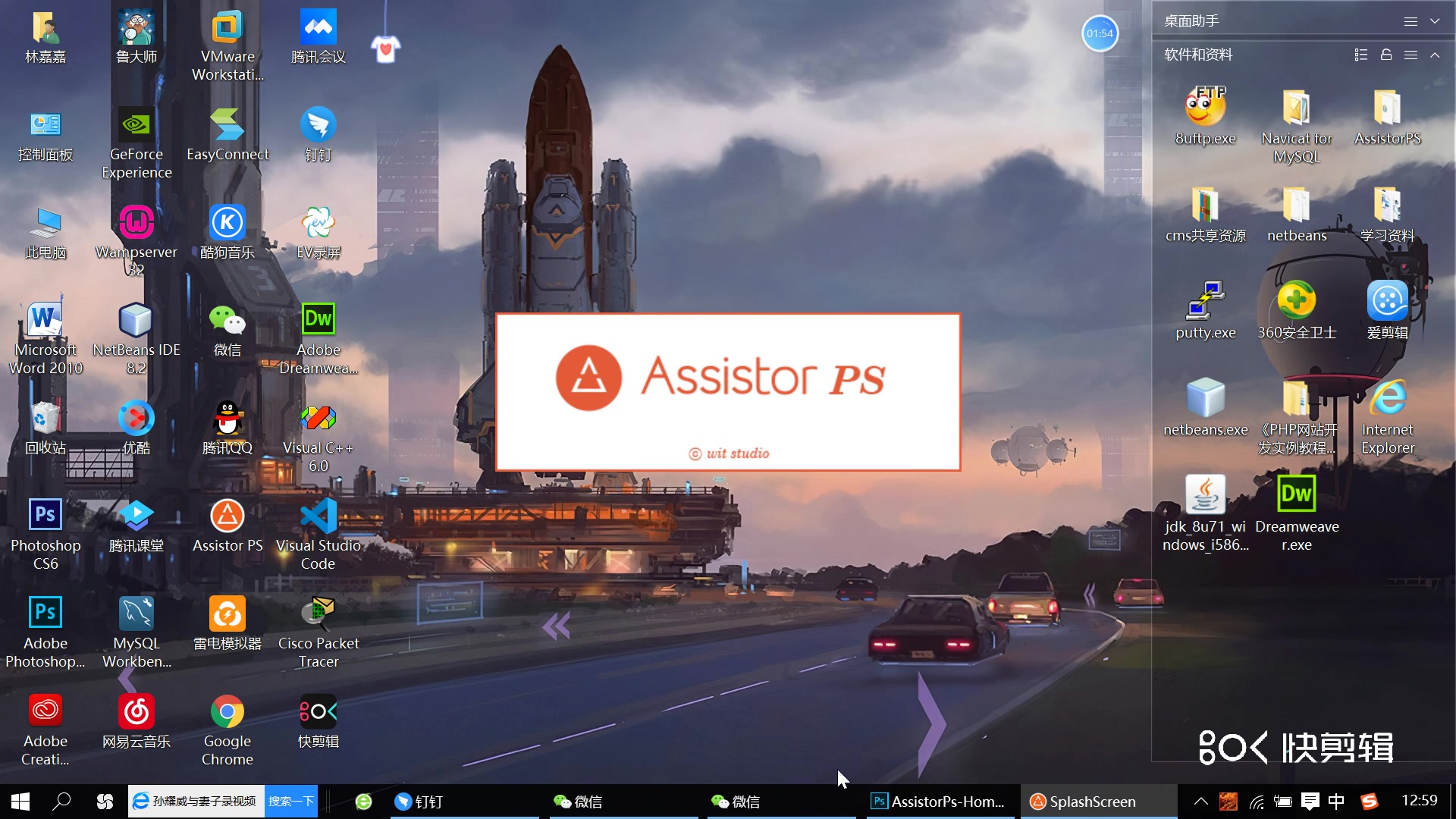Click the wit studio link in splash

(729, 453)
